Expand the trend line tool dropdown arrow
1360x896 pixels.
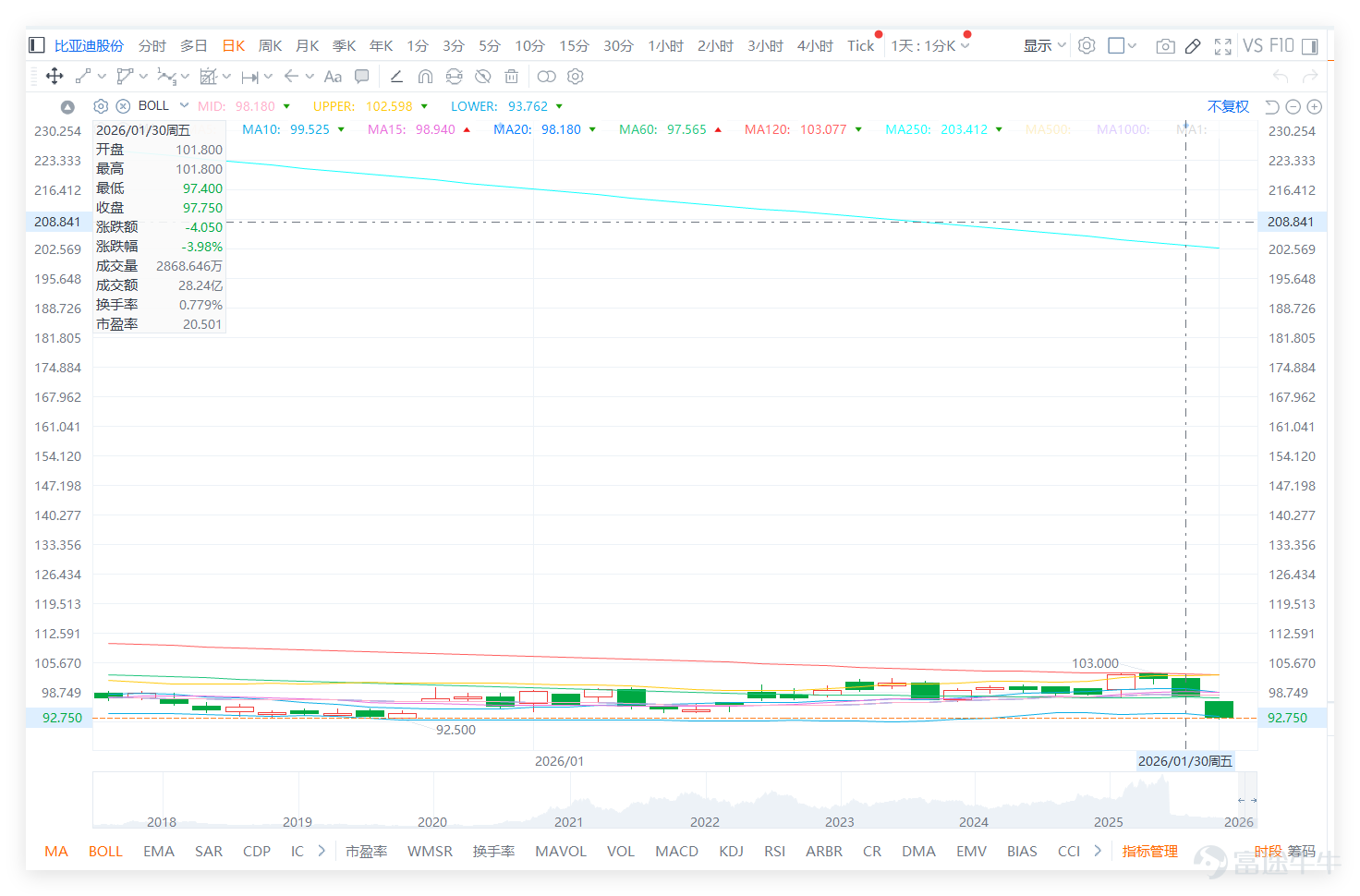click(102, 77)
